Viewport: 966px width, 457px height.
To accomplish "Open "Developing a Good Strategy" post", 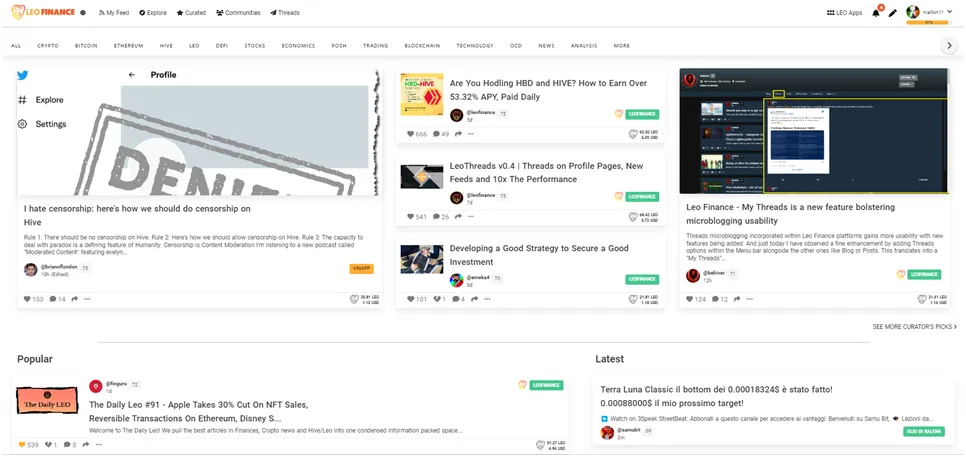I will (539, 255).
